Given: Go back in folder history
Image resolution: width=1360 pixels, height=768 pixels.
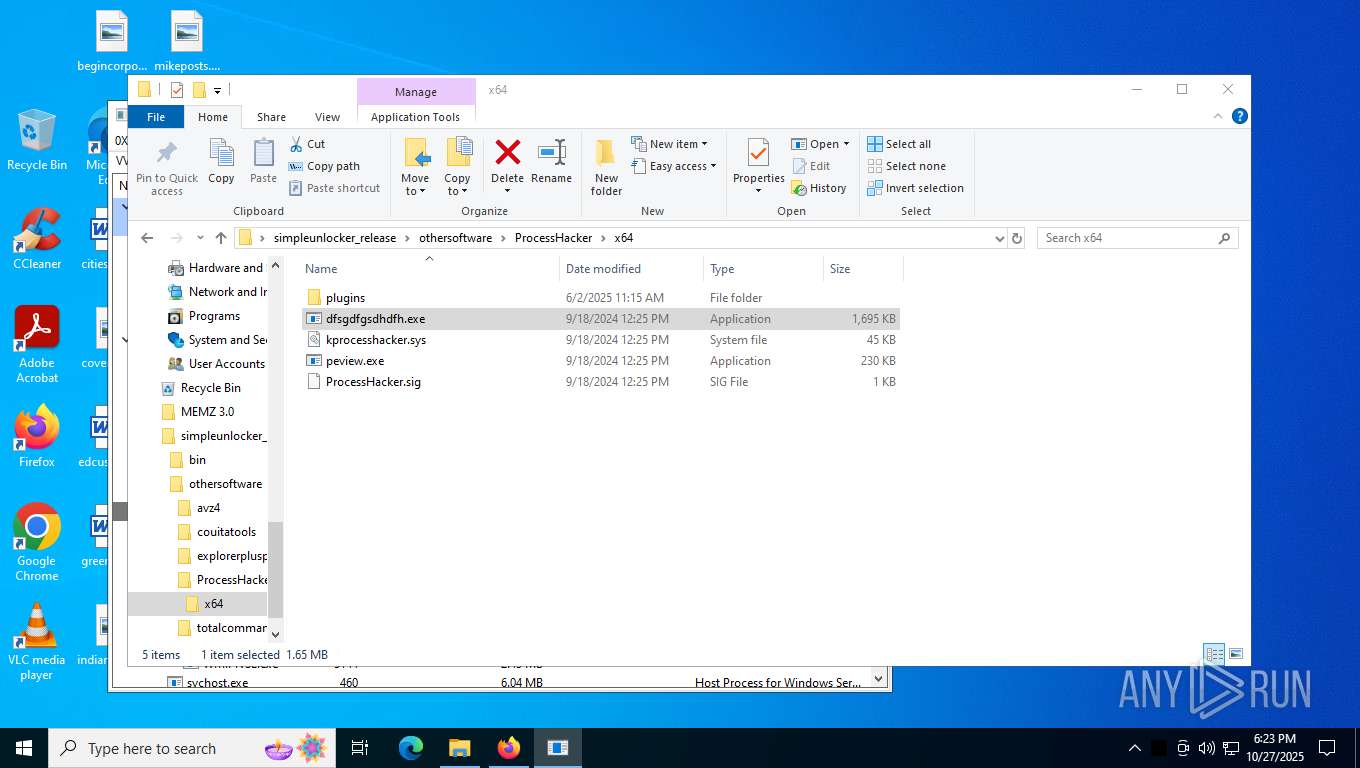Looking at the screenshot, I should click(x=148, y=238).
